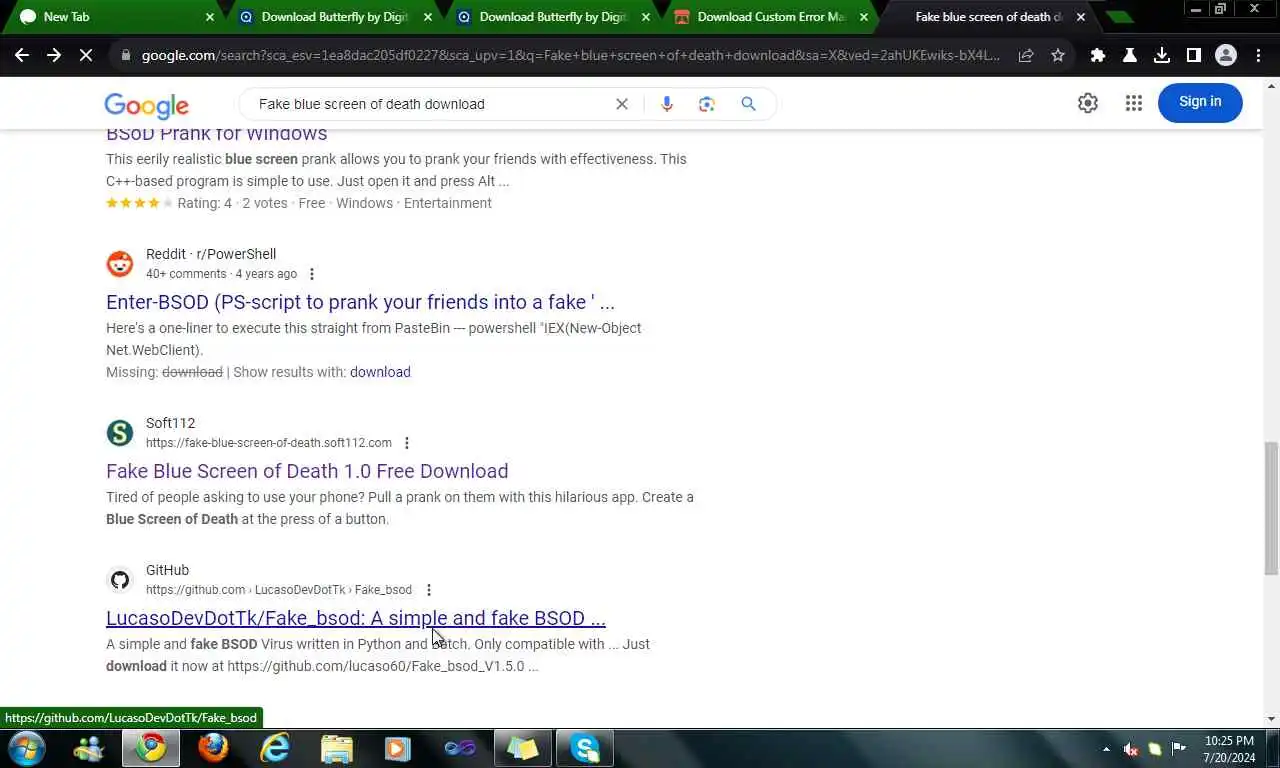Stop loading the page
The image size is (1280, 768).
tap(86, 55)
